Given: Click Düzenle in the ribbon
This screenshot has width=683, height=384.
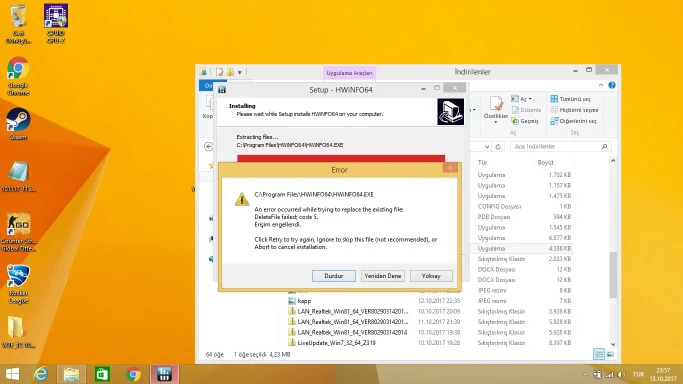Looking at the screenshot, I should tap(526, 110).
